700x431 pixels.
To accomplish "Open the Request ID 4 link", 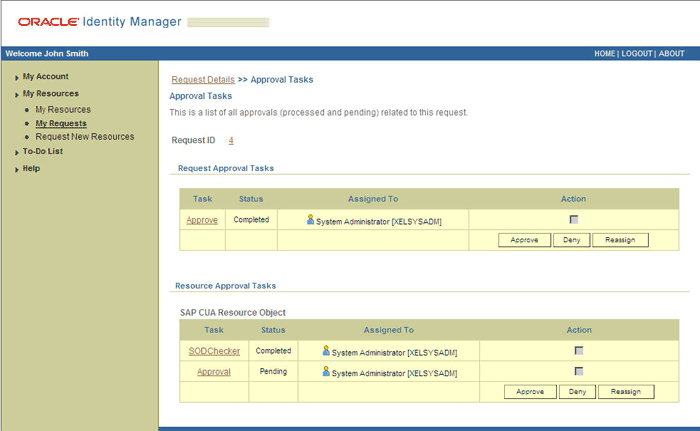I will click(x=231, y=140).
